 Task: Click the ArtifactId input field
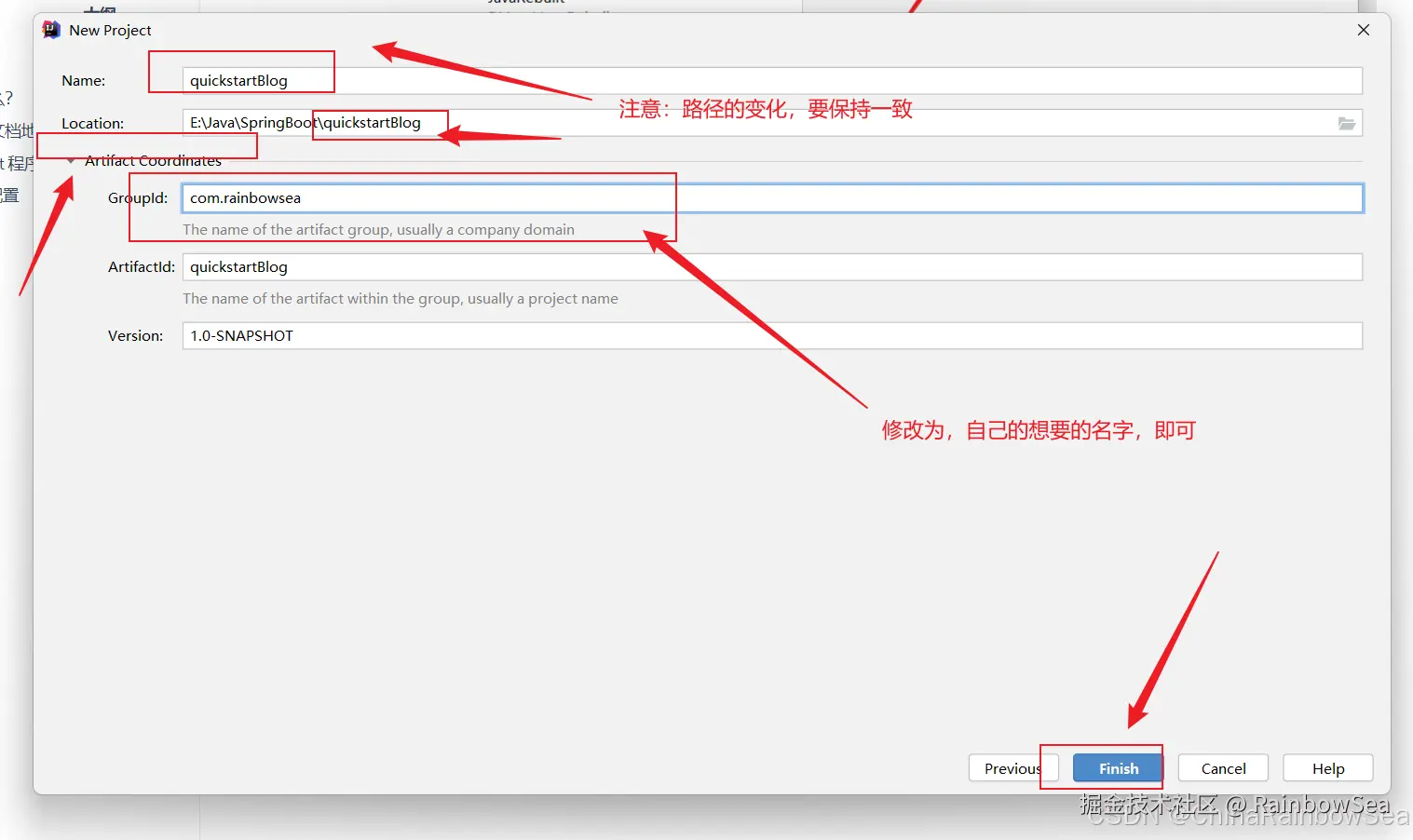point(772,267)
